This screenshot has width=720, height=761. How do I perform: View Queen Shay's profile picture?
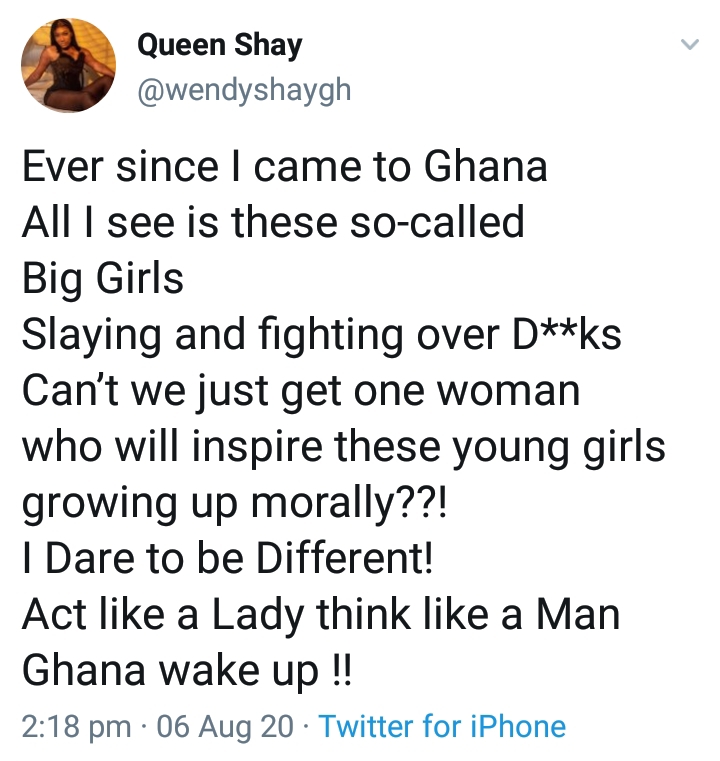68,66
